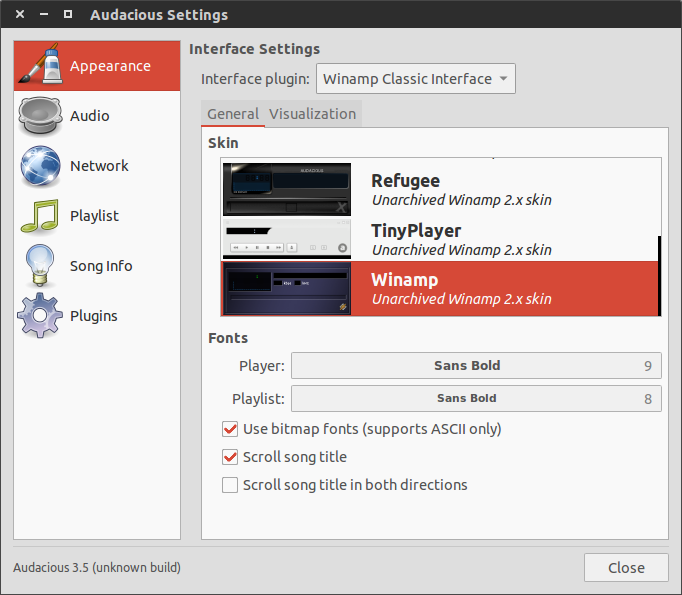Disable Use bitmap fonts checkbox
682x595 pixels.
(230, 429)
